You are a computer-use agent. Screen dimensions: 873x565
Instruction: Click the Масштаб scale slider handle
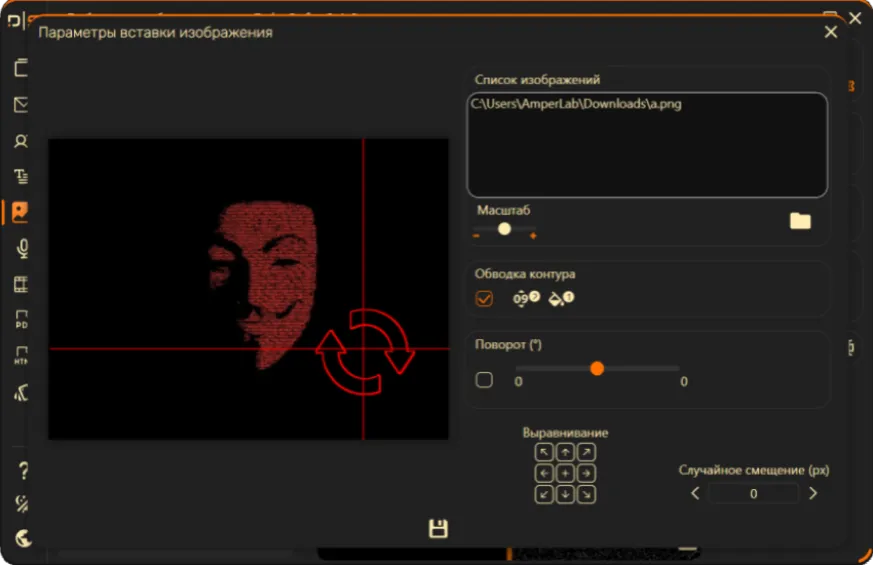(504, 229)
